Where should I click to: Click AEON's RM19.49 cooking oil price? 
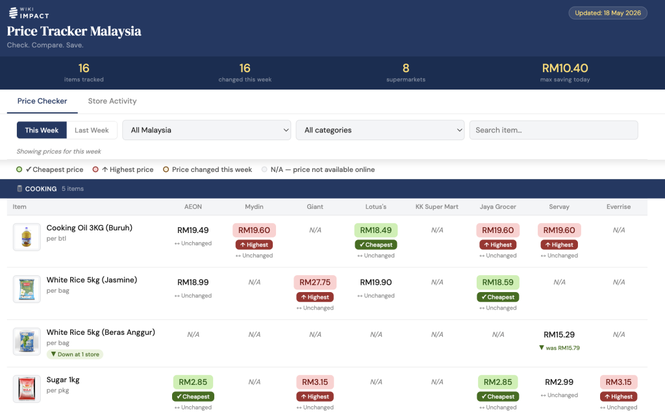[x=193, y=230]
